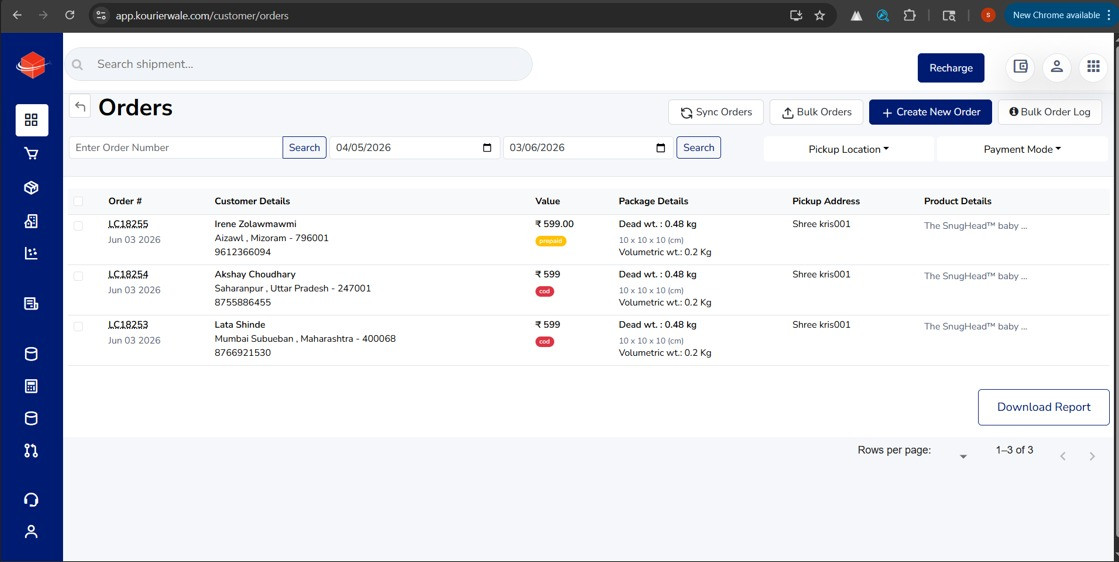The image size is (1119, 562).
Task: Click the browser back arrow
Action: pyautogui.click(x=17, y=15)
